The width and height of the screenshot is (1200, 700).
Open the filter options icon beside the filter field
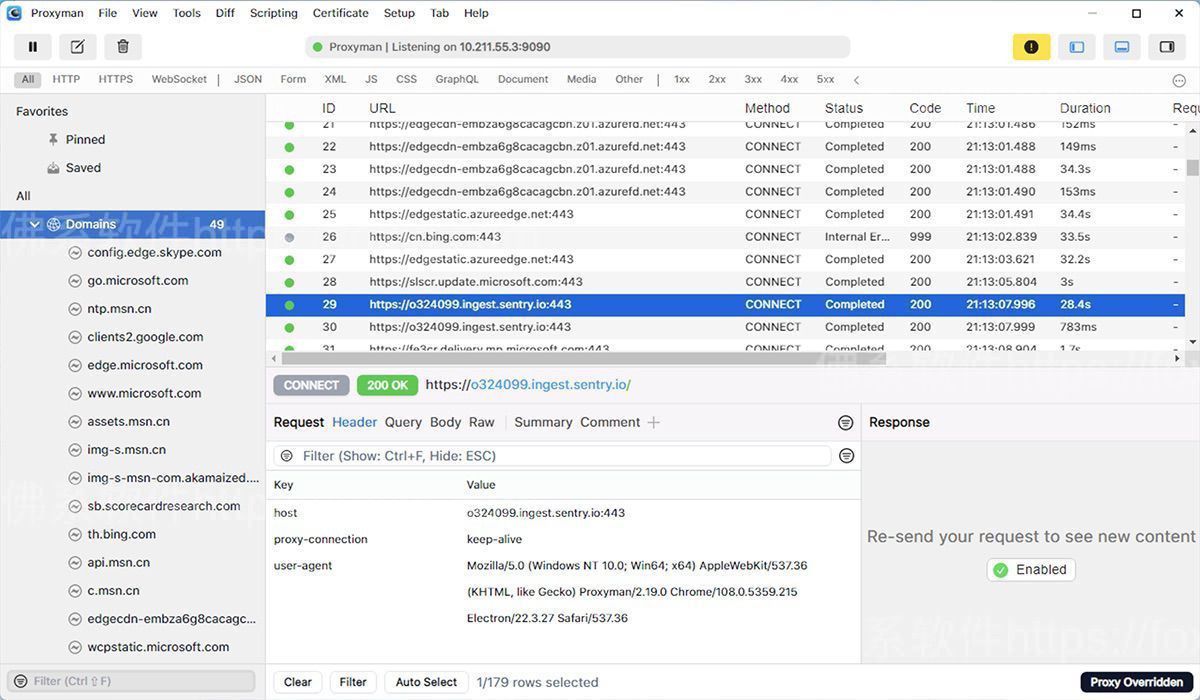click(847, 455)
